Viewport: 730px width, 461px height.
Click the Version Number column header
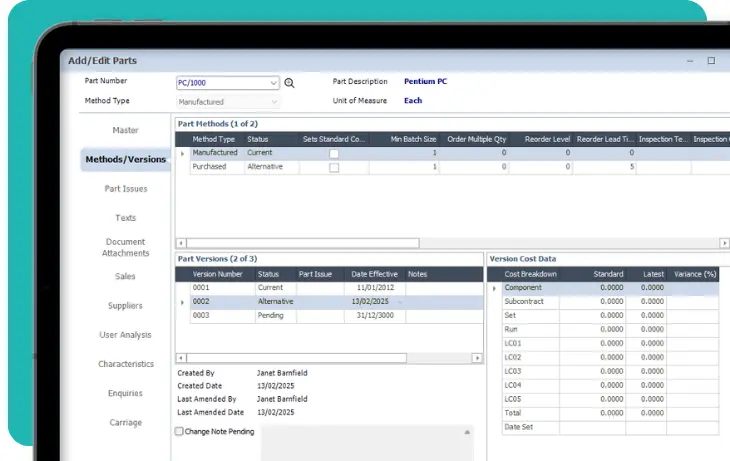coord(217,274)
